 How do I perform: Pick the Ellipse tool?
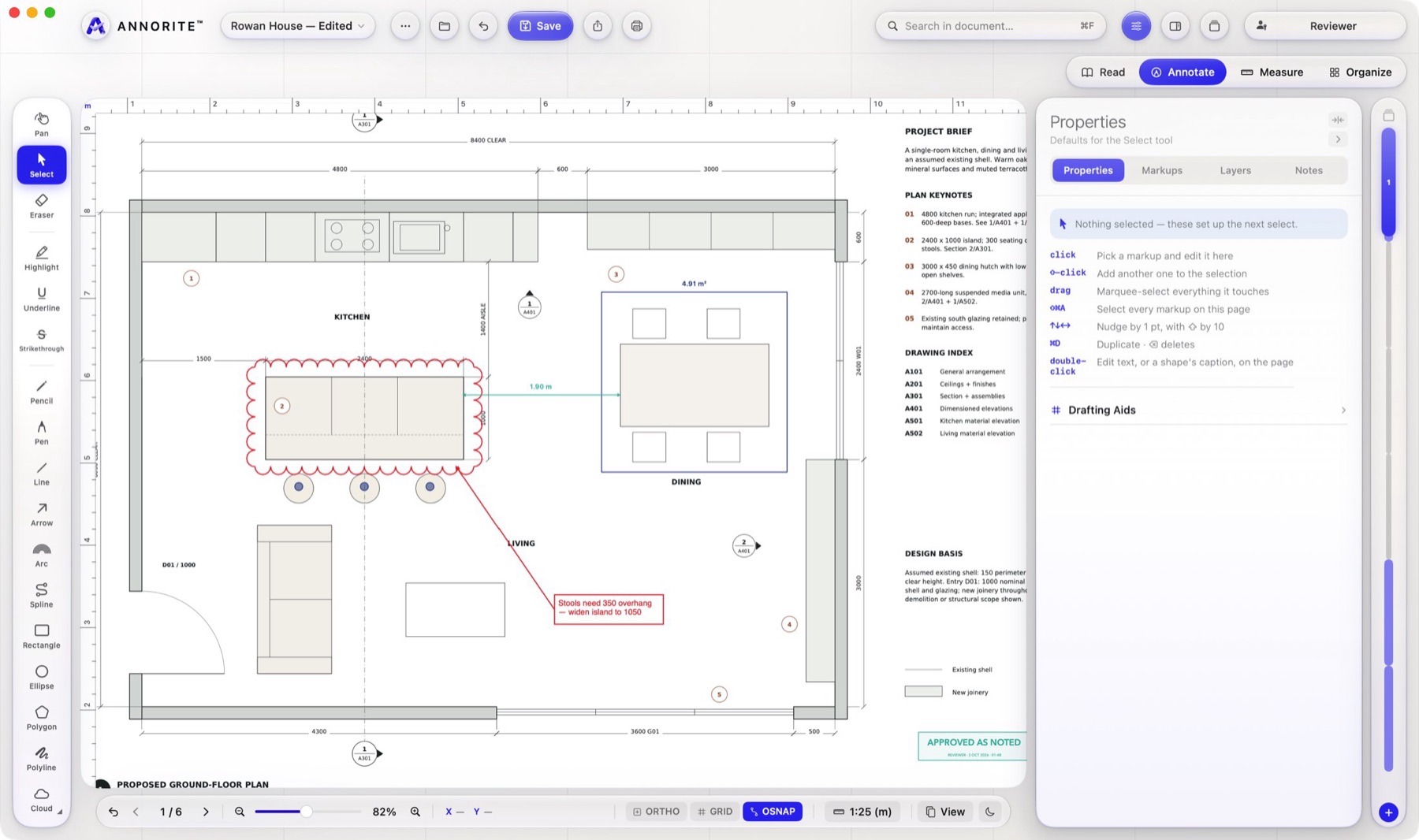click(x=42, y=678)
